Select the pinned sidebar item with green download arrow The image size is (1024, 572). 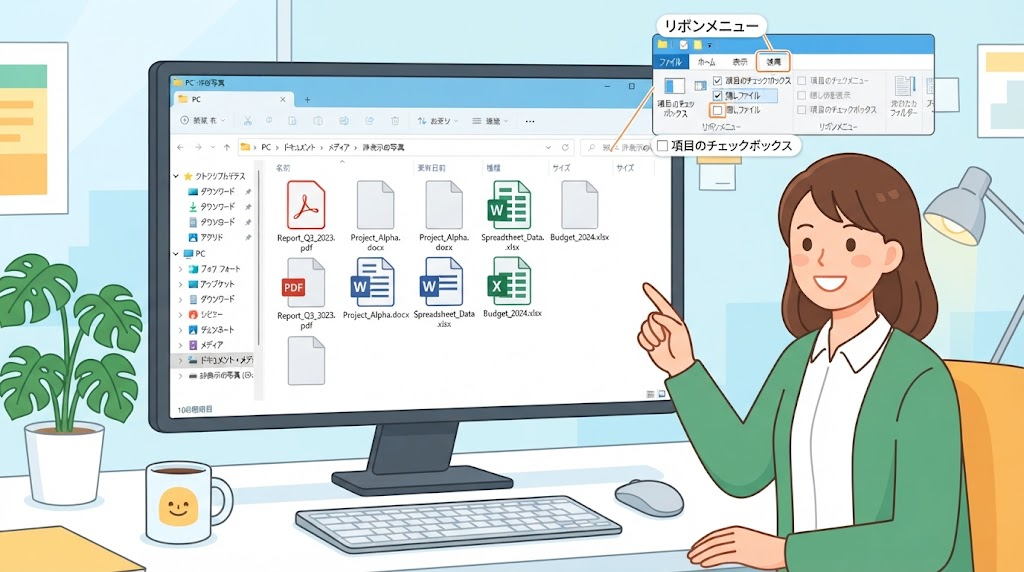tap(212, 207)
